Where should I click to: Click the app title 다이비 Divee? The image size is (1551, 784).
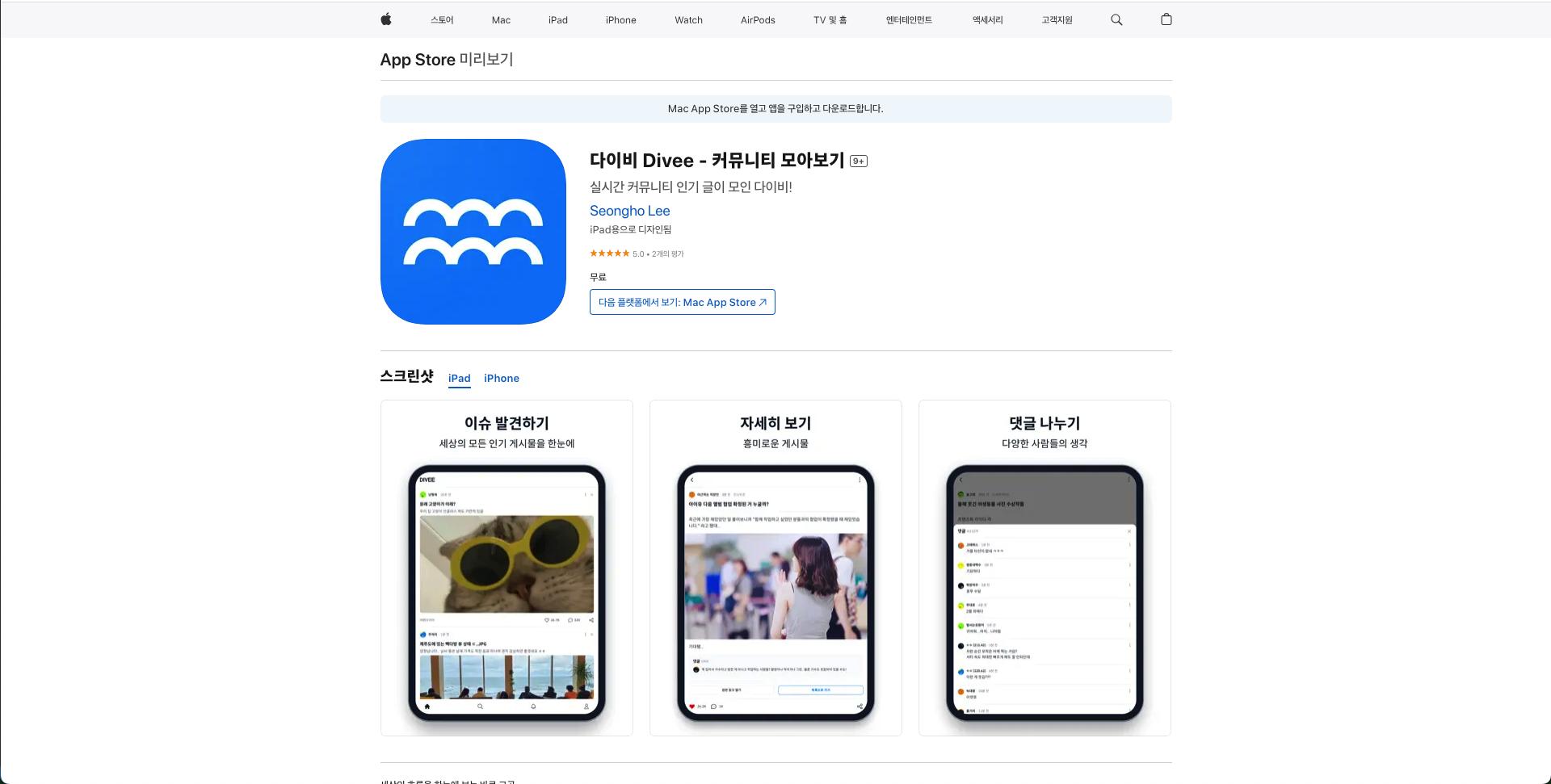tap(717, 161)
